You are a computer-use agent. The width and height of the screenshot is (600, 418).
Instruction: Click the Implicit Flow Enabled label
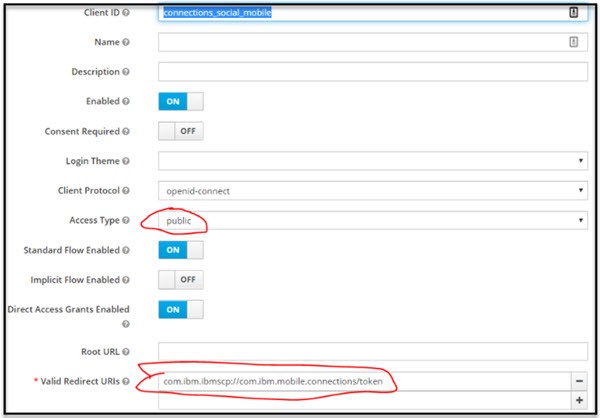(75, 280)
